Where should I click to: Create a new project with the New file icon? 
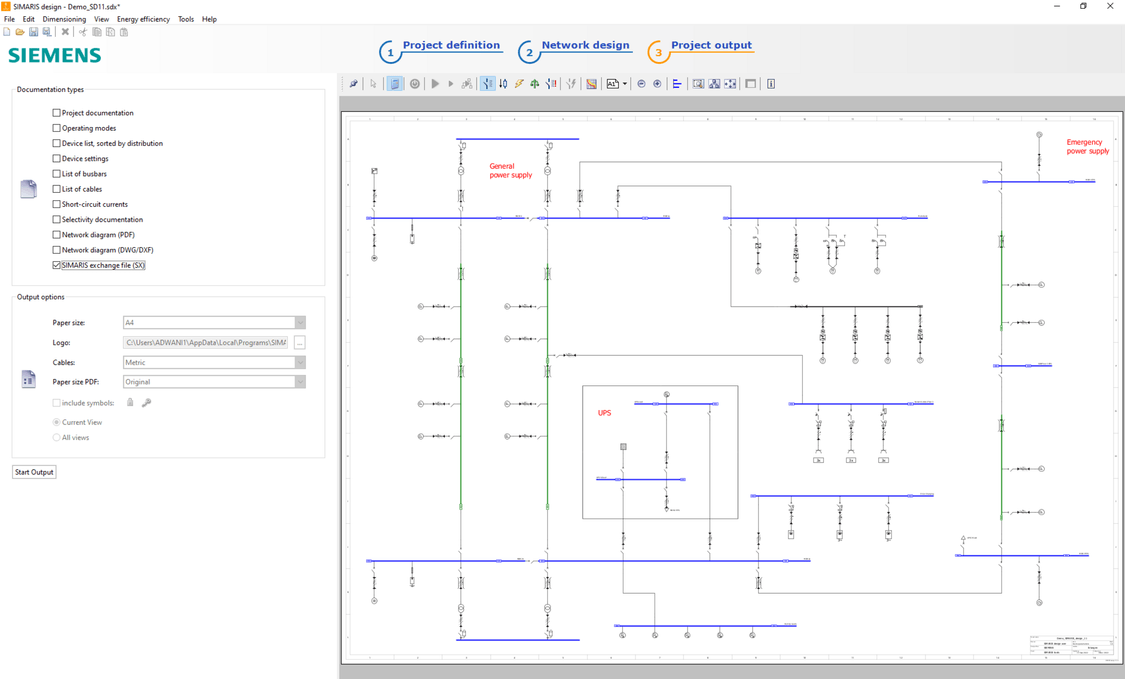7,31
